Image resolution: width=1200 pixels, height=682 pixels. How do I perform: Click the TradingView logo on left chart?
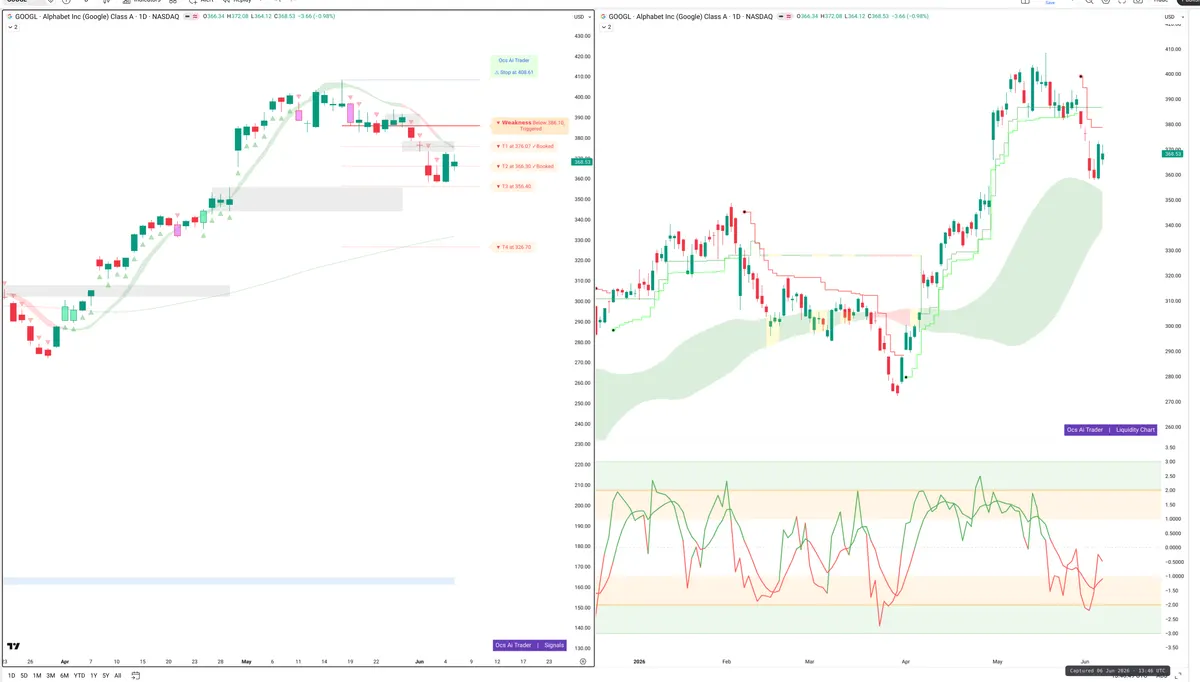[x=13, y=646]
